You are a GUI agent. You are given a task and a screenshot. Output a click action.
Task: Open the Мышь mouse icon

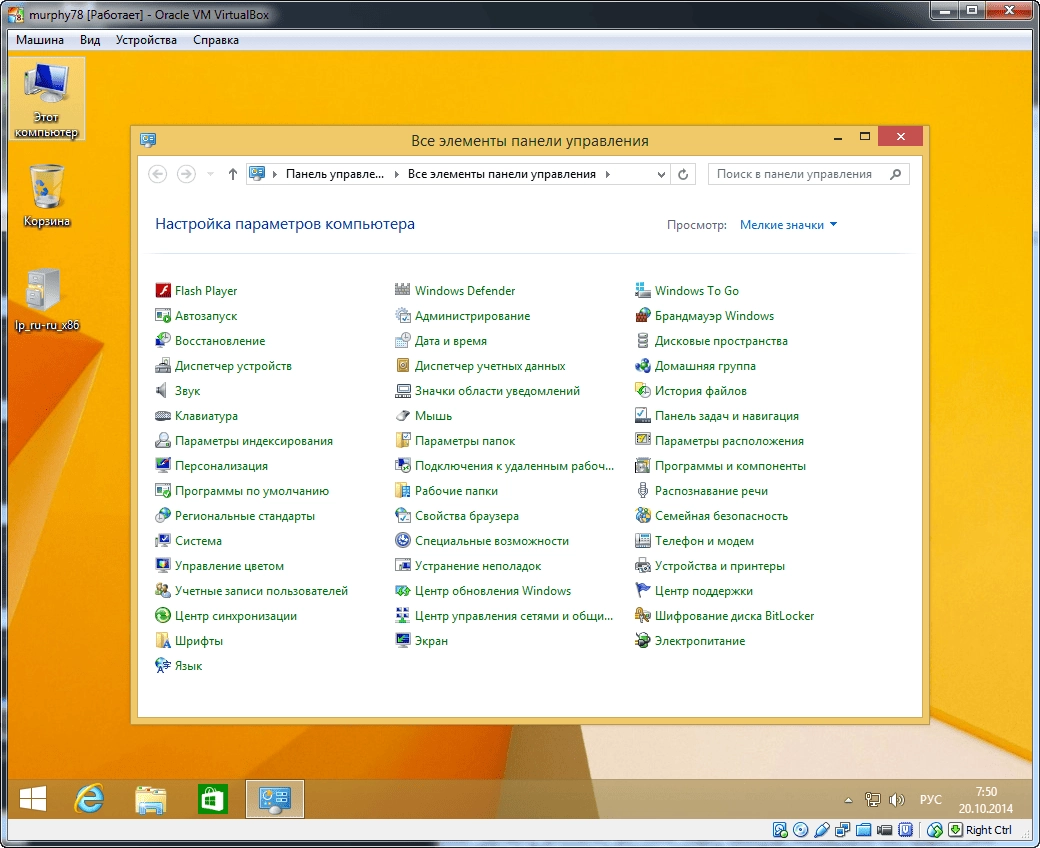click(403, 416)
